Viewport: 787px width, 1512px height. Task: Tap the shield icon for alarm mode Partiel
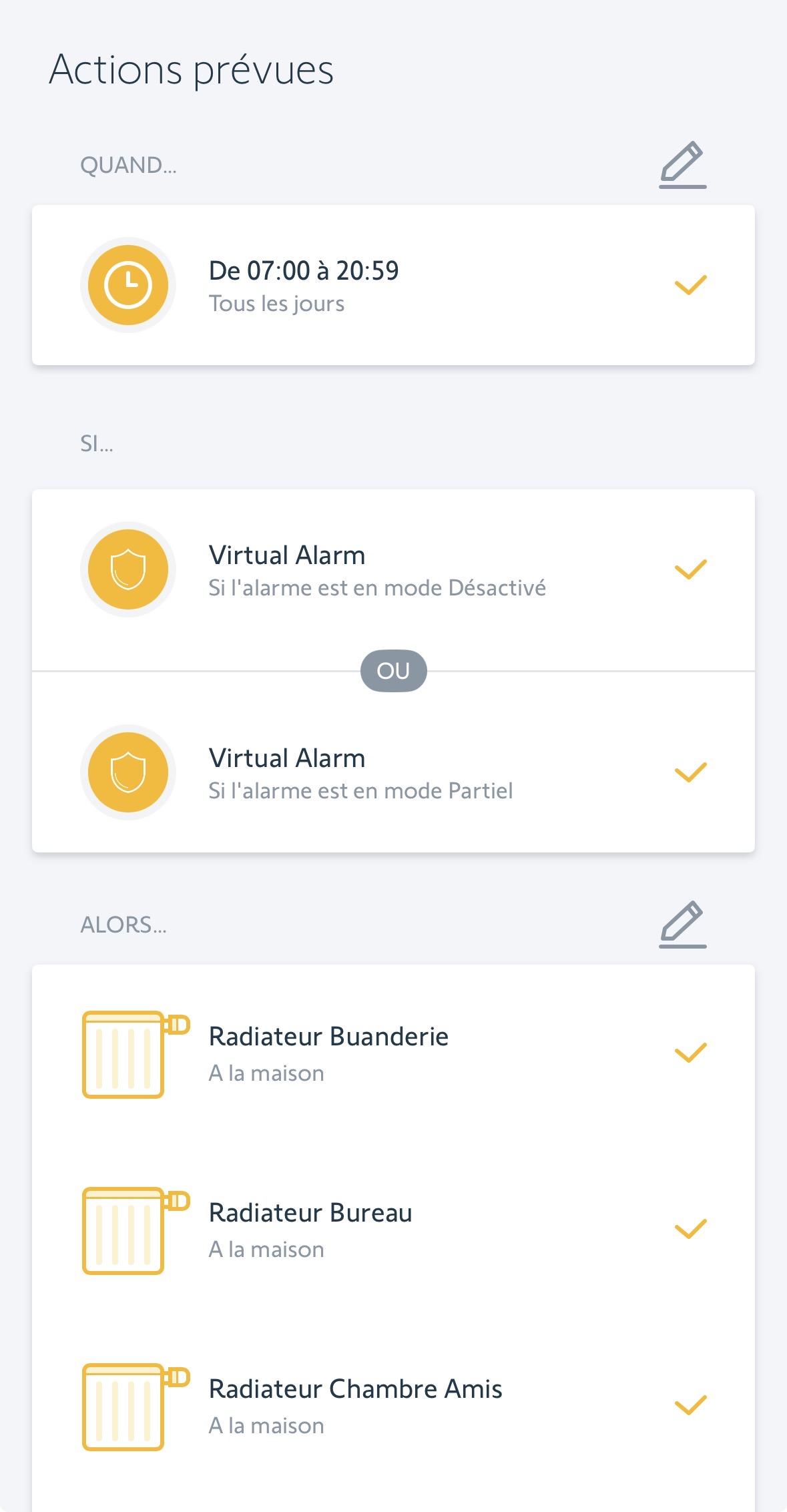[x=128, y=772]
